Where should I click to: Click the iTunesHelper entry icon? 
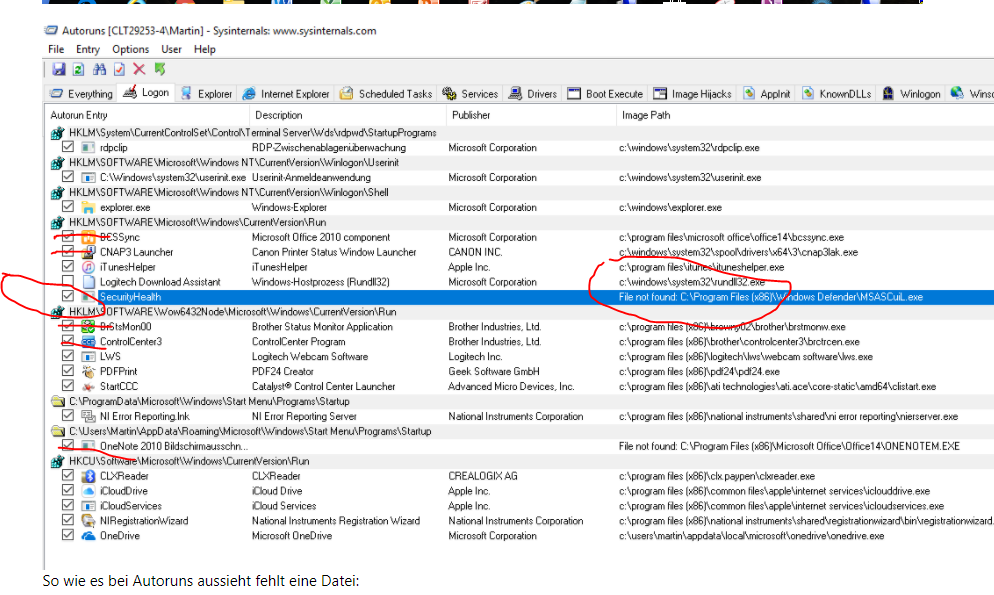[88, 267]
